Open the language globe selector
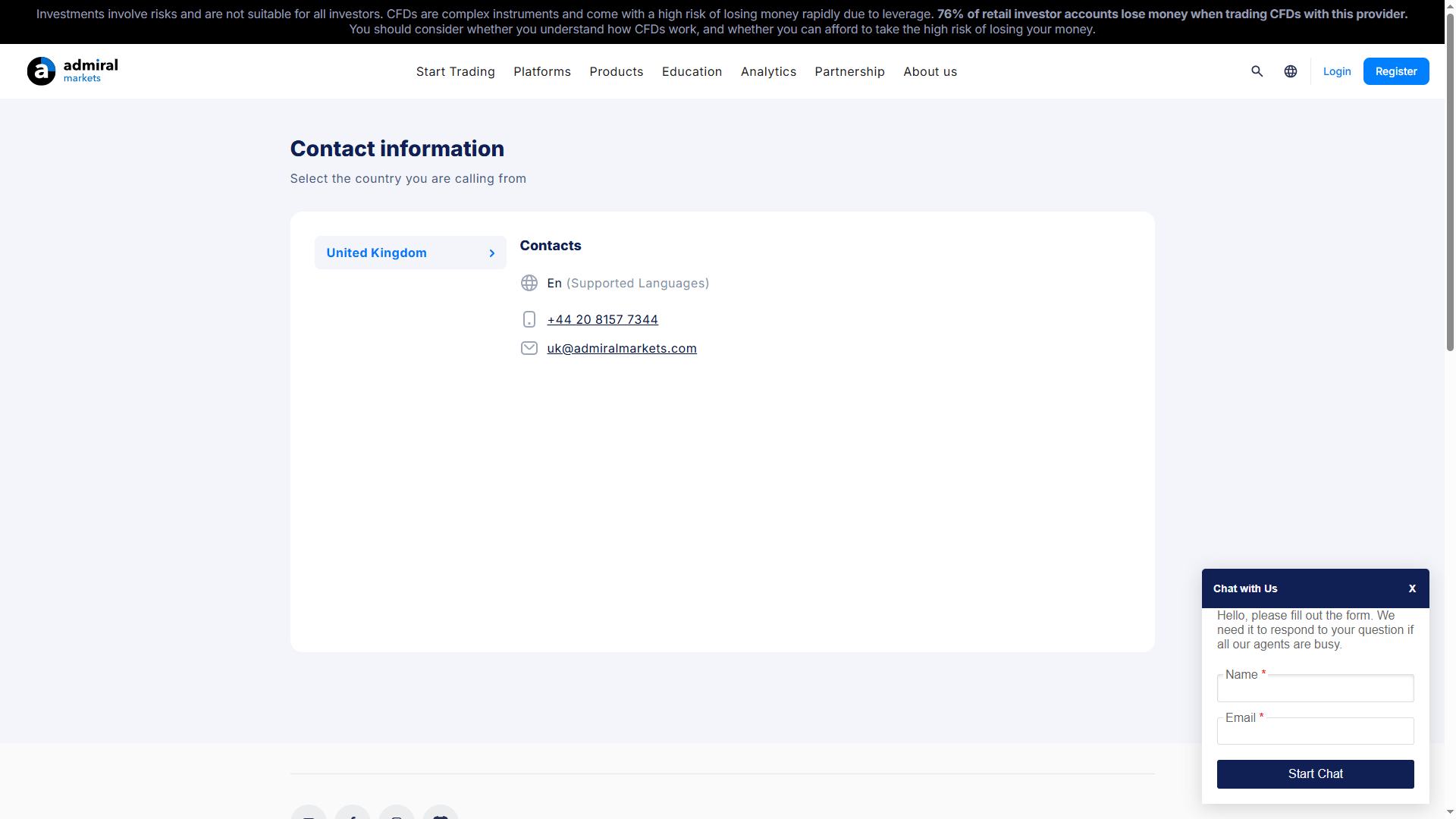 [1290, 71]
